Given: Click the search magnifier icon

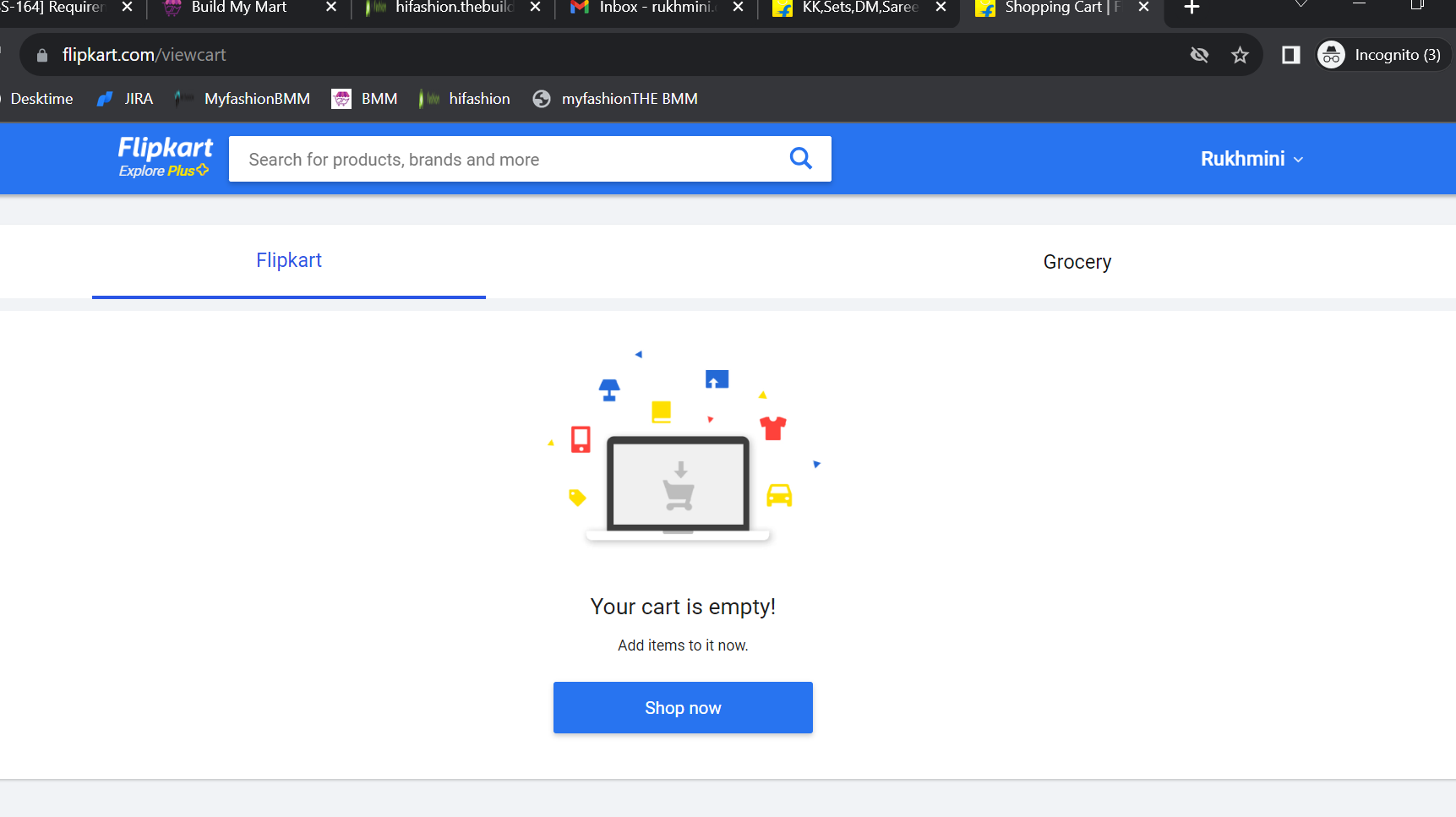Looking at the screenshot, I should [800, 159].
